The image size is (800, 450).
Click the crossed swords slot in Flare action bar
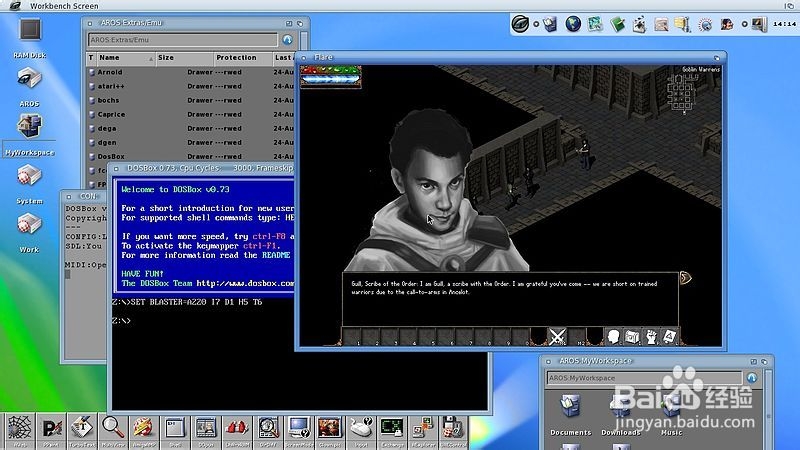point(557,337)
